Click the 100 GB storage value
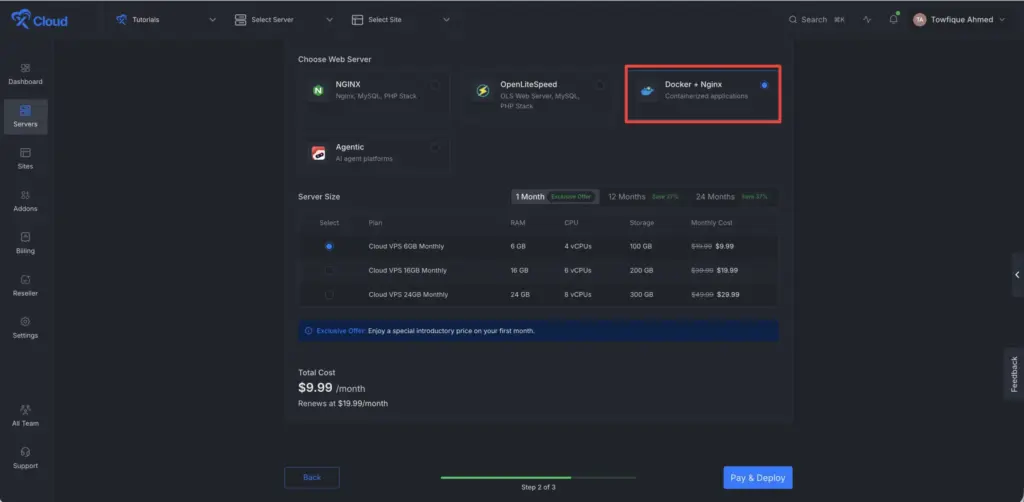This screenshot has height=502, width=1024. [x=641, y=246]
